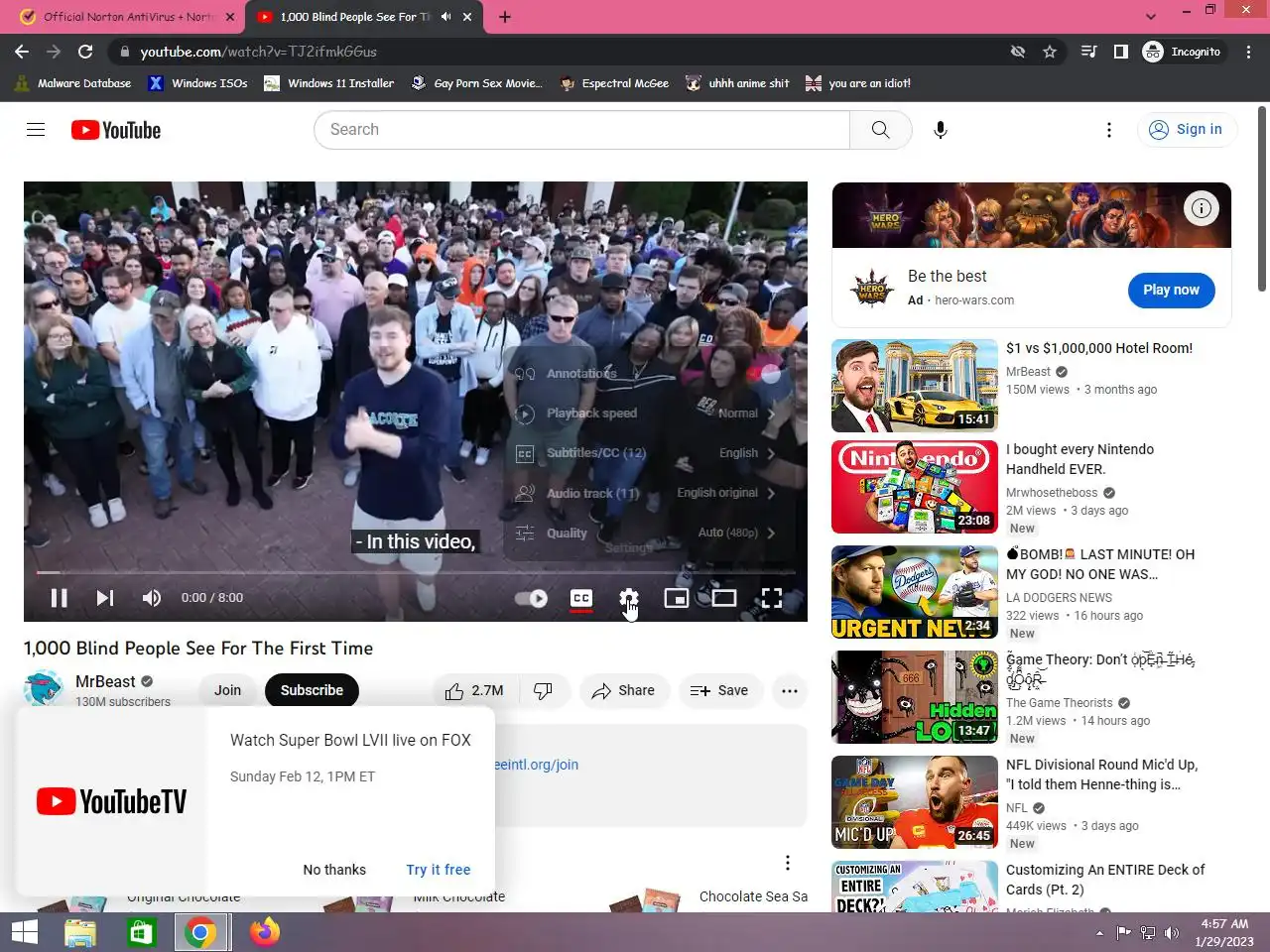1270x952 pixels.
Task: Open the Chrome side panel icon
Action: click(1120, 52)
